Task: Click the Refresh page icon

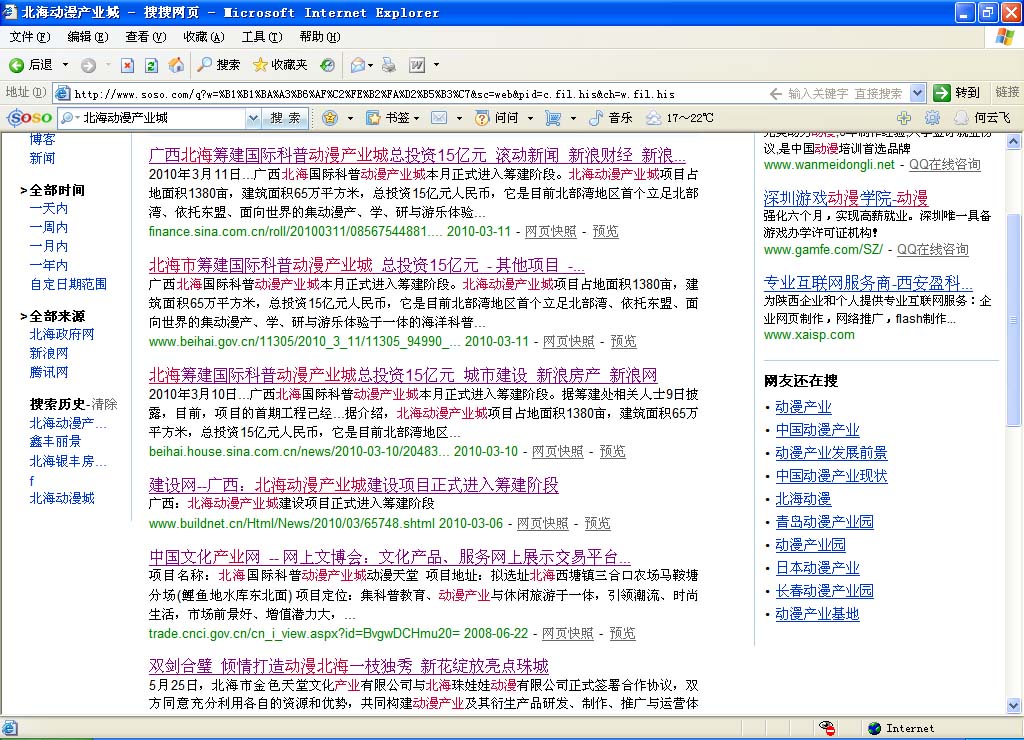Action: [152, 65]
